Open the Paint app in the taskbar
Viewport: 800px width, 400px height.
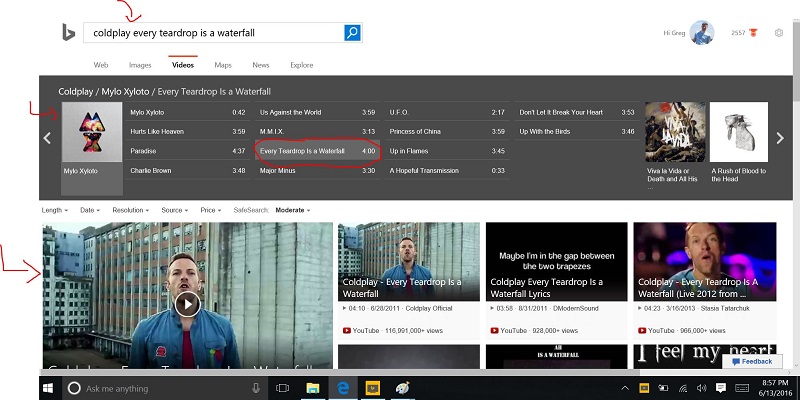[403, 388]
